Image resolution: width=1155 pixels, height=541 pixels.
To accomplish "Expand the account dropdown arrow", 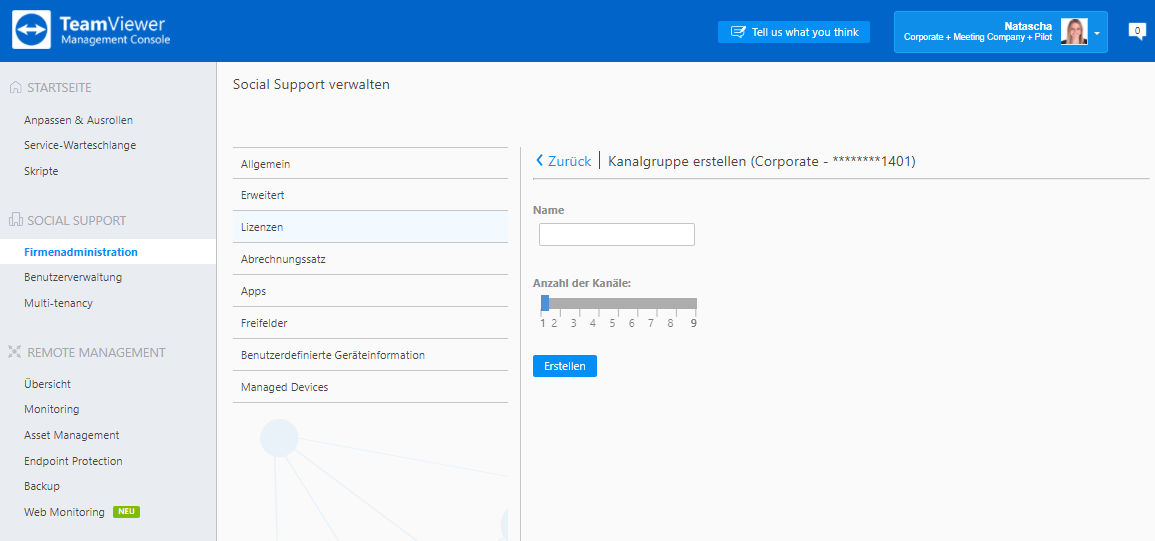I will [1097, 34].
